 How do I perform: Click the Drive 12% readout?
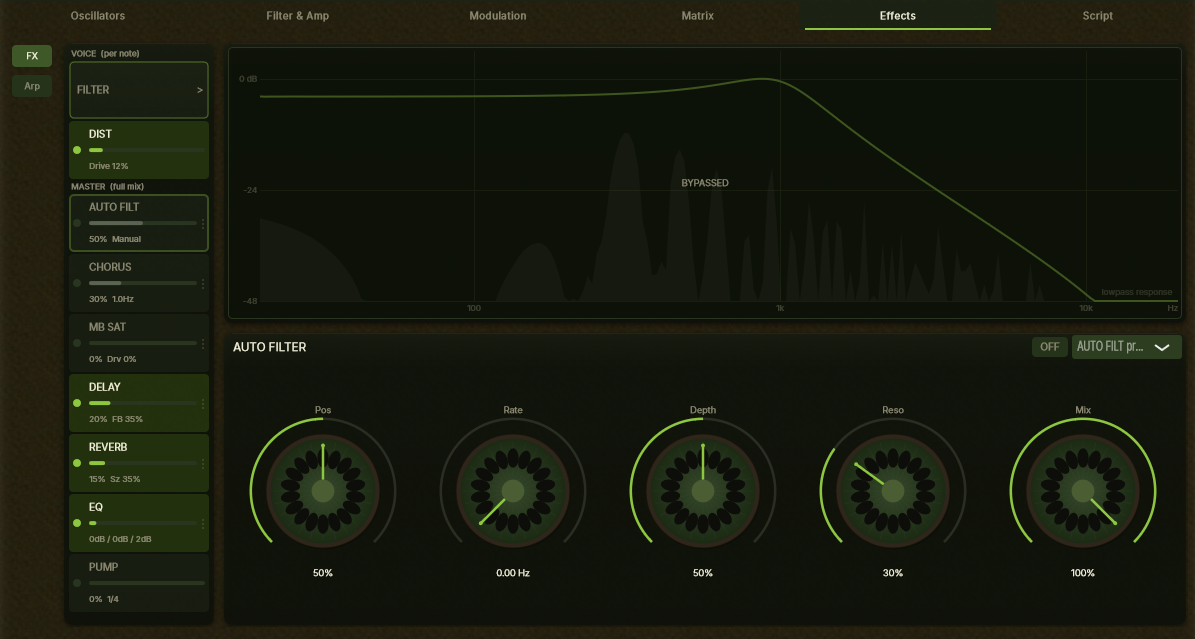coord(108,166)
